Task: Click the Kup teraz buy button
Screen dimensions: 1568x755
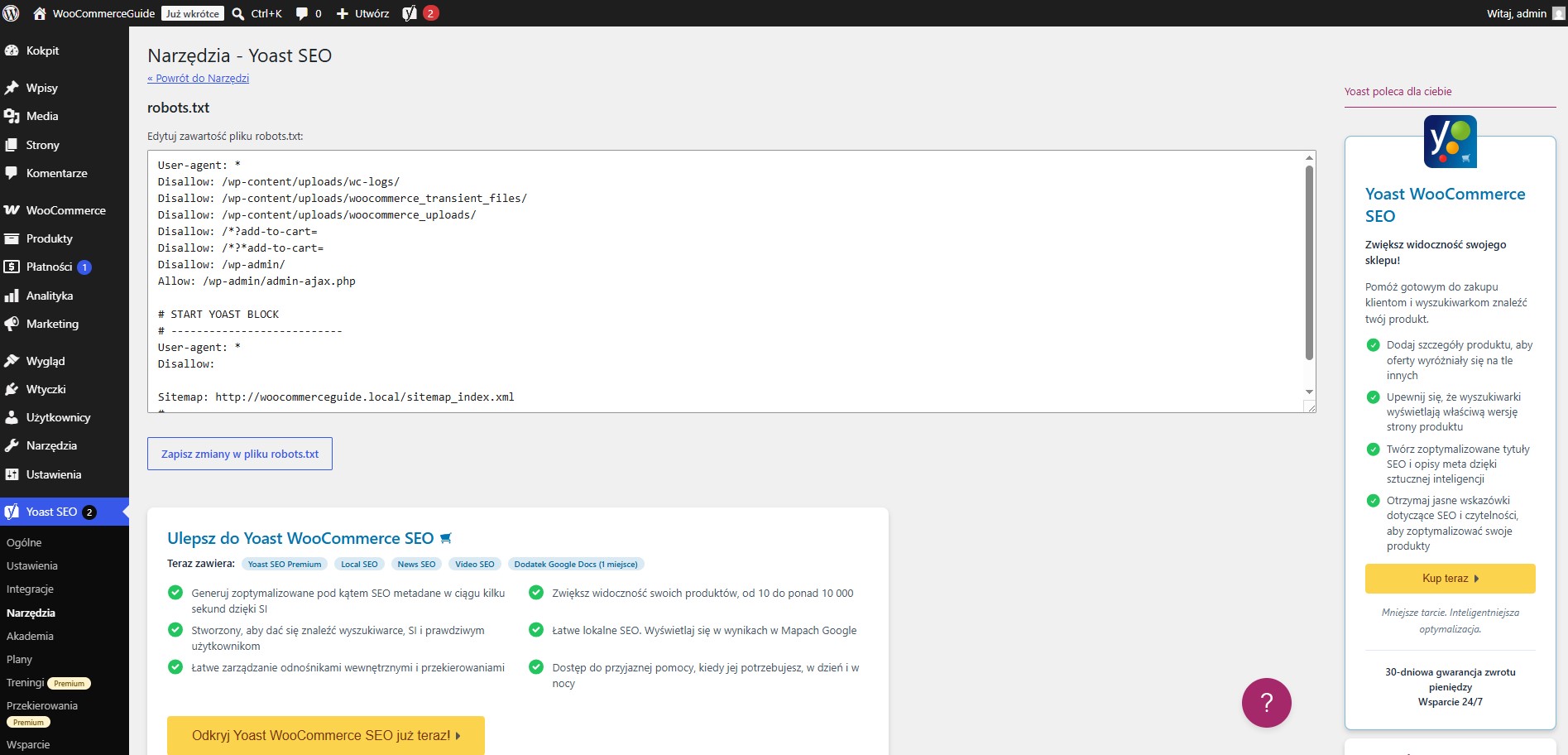Action: coord(1450,579)
